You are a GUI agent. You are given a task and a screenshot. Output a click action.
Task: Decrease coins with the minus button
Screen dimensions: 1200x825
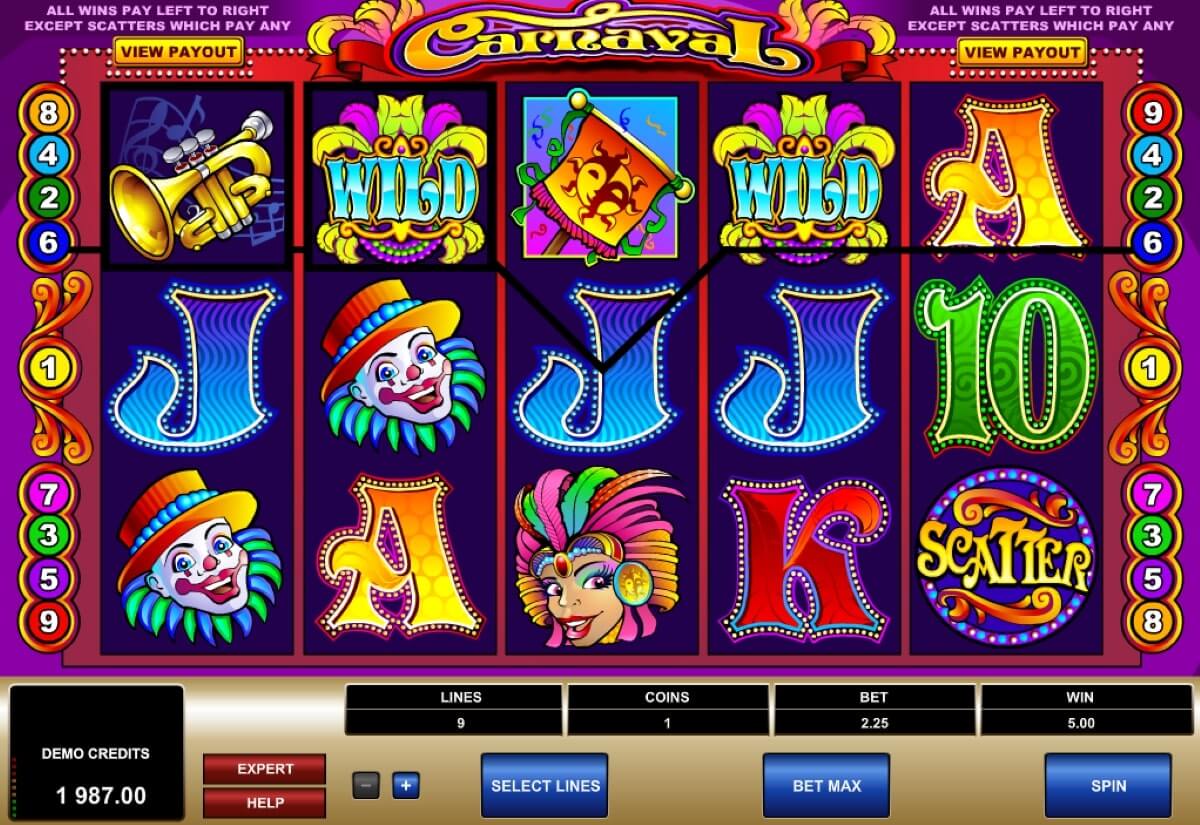pos(366,785)
